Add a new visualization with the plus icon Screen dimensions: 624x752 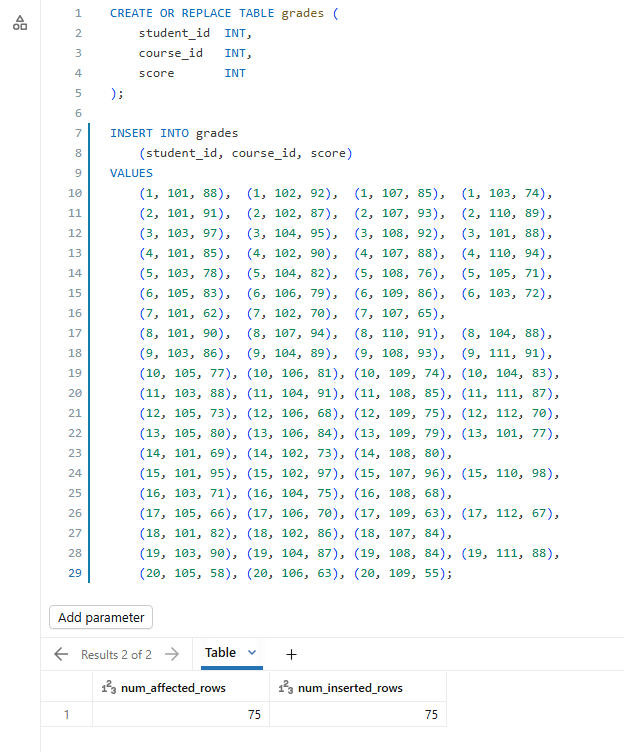291,654
